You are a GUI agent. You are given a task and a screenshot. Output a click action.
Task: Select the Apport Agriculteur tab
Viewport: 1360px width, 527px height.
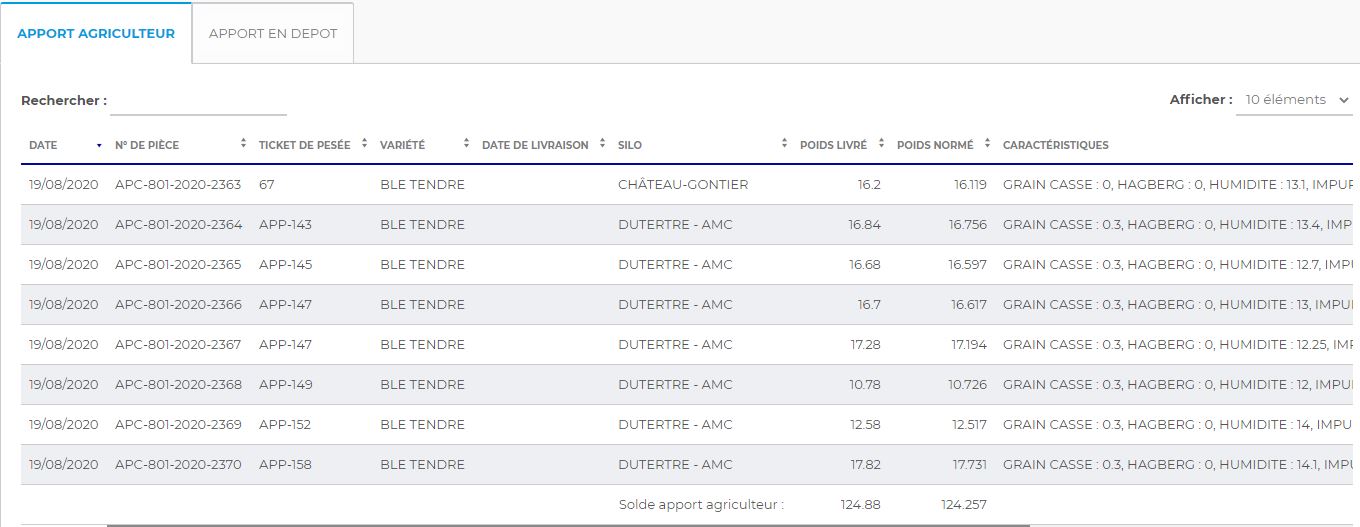pos(96,33)
